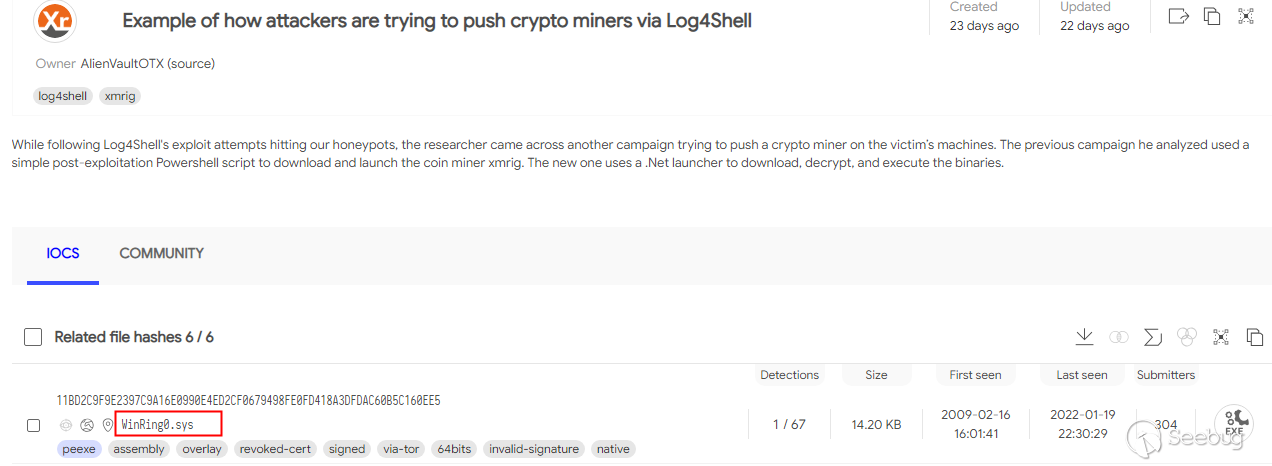
Task: Click the log4shell tag
Action: [63, 96]
